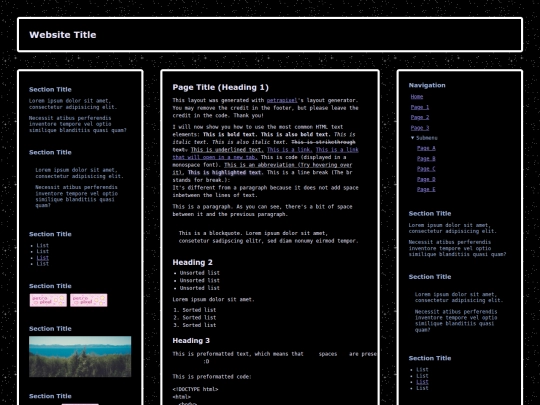Click the "2. Sorted list" item
540x405 pixels.
point(195,318)
